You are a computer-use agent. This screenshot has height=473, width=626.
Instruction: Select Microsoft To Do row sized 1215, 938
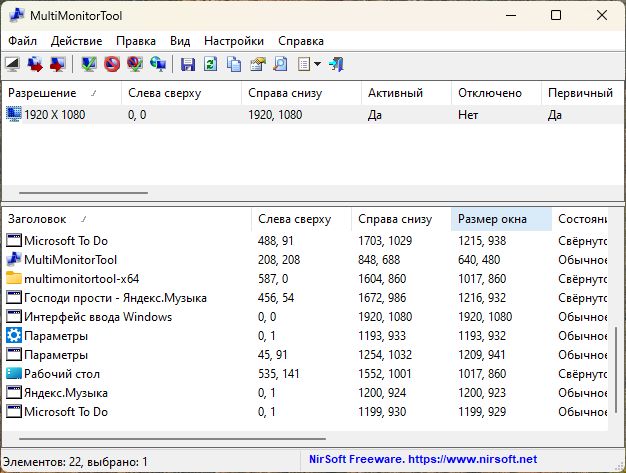(307, 241)
